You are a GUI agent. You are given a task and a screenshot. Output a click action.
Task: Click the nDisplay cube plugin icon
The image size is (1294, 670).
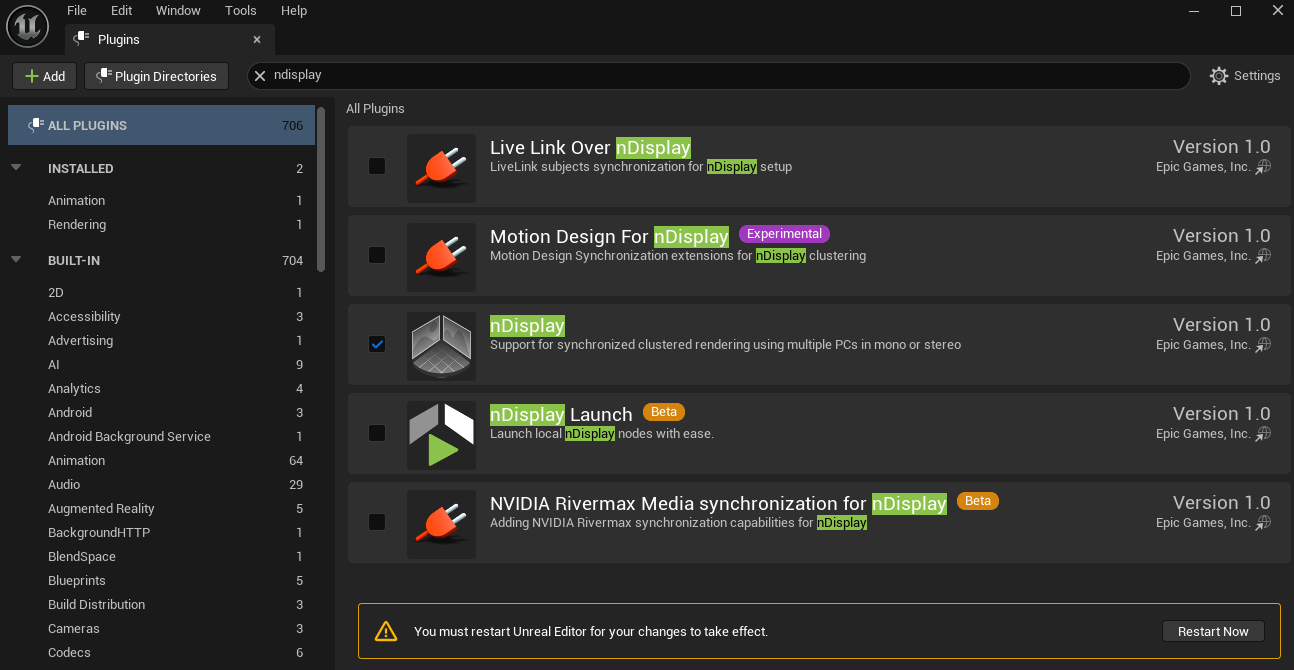[441, 345]
